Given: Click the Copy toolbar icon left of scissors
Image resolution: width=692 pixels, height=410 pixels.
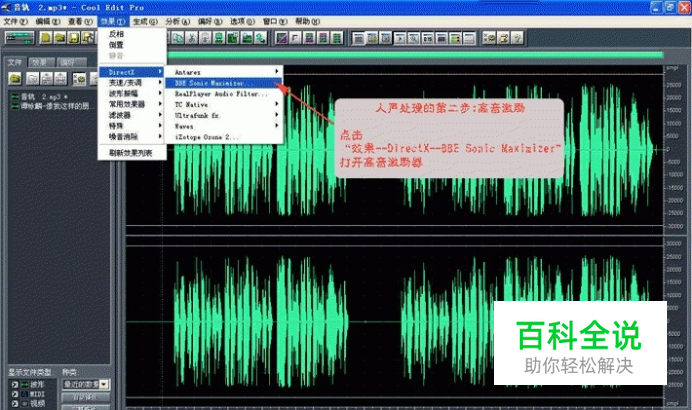Looking at the screenshot, I should tap(178, 38).
